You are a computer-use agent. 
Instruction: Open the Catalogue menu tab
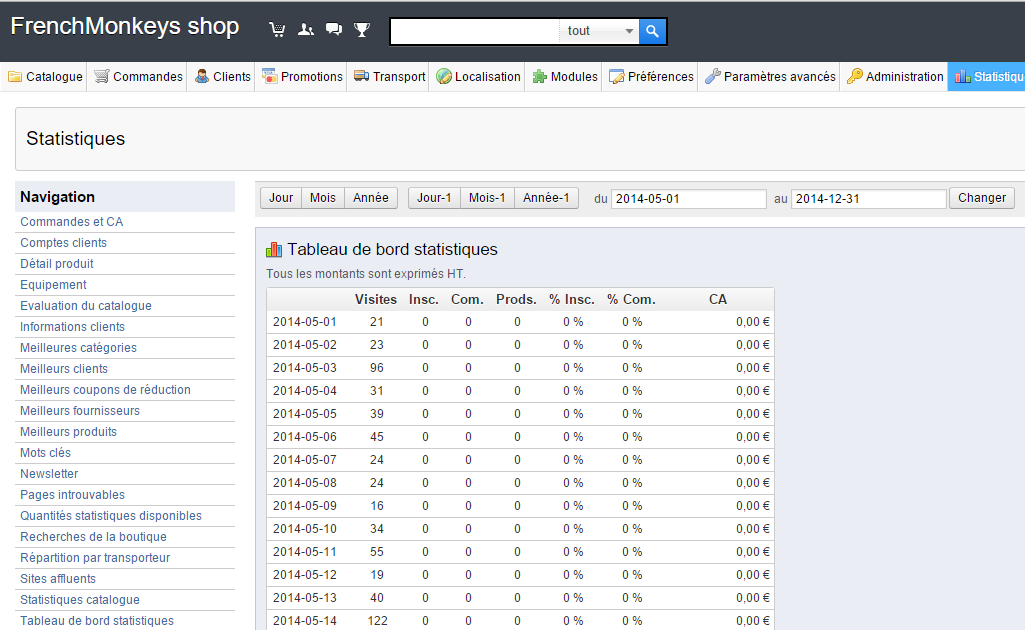coord(44,76)
